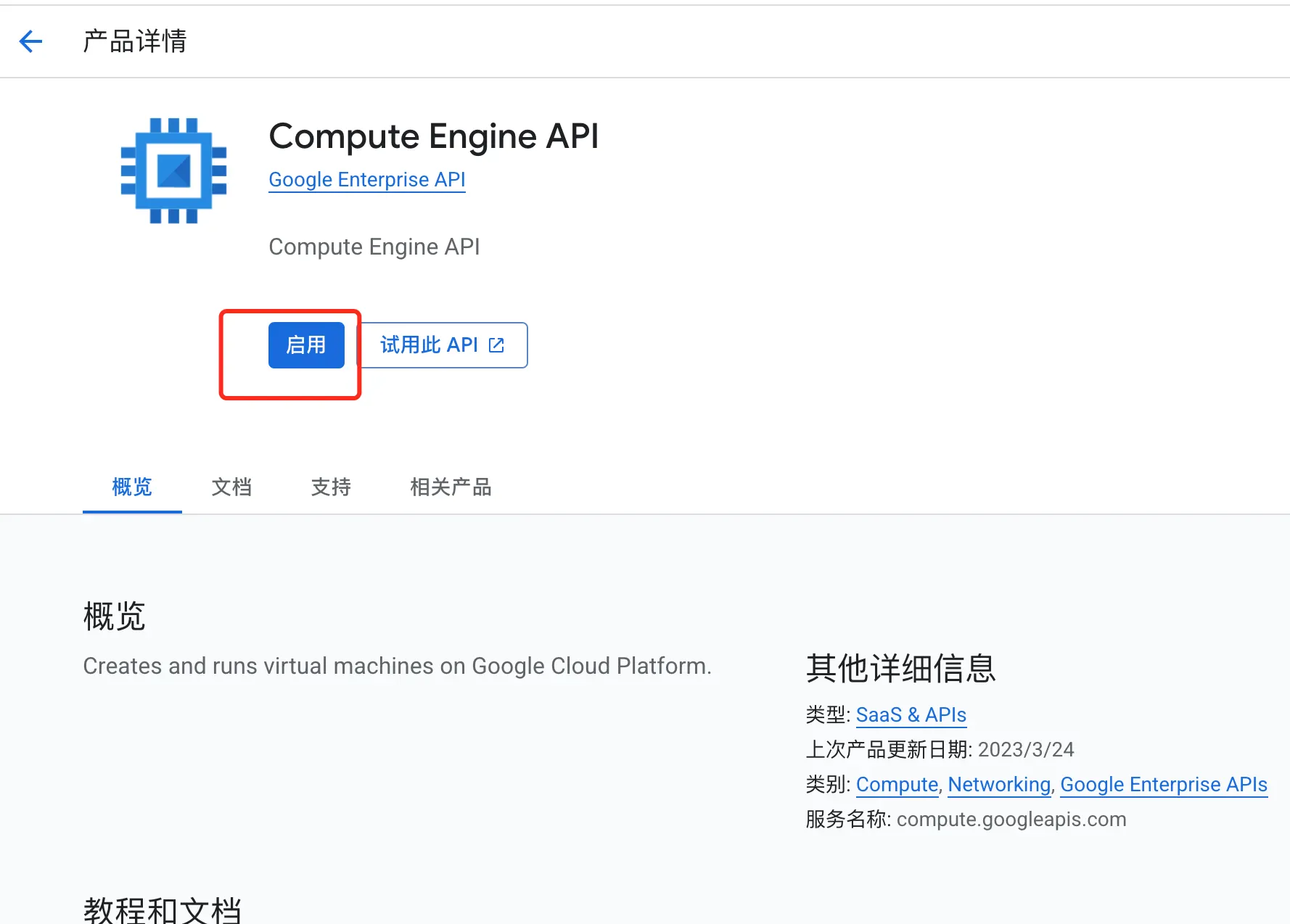This screenshot has height=924, width=1290.
Task: Click the 教程和文档 heading
Action: [x=164, y=909]
